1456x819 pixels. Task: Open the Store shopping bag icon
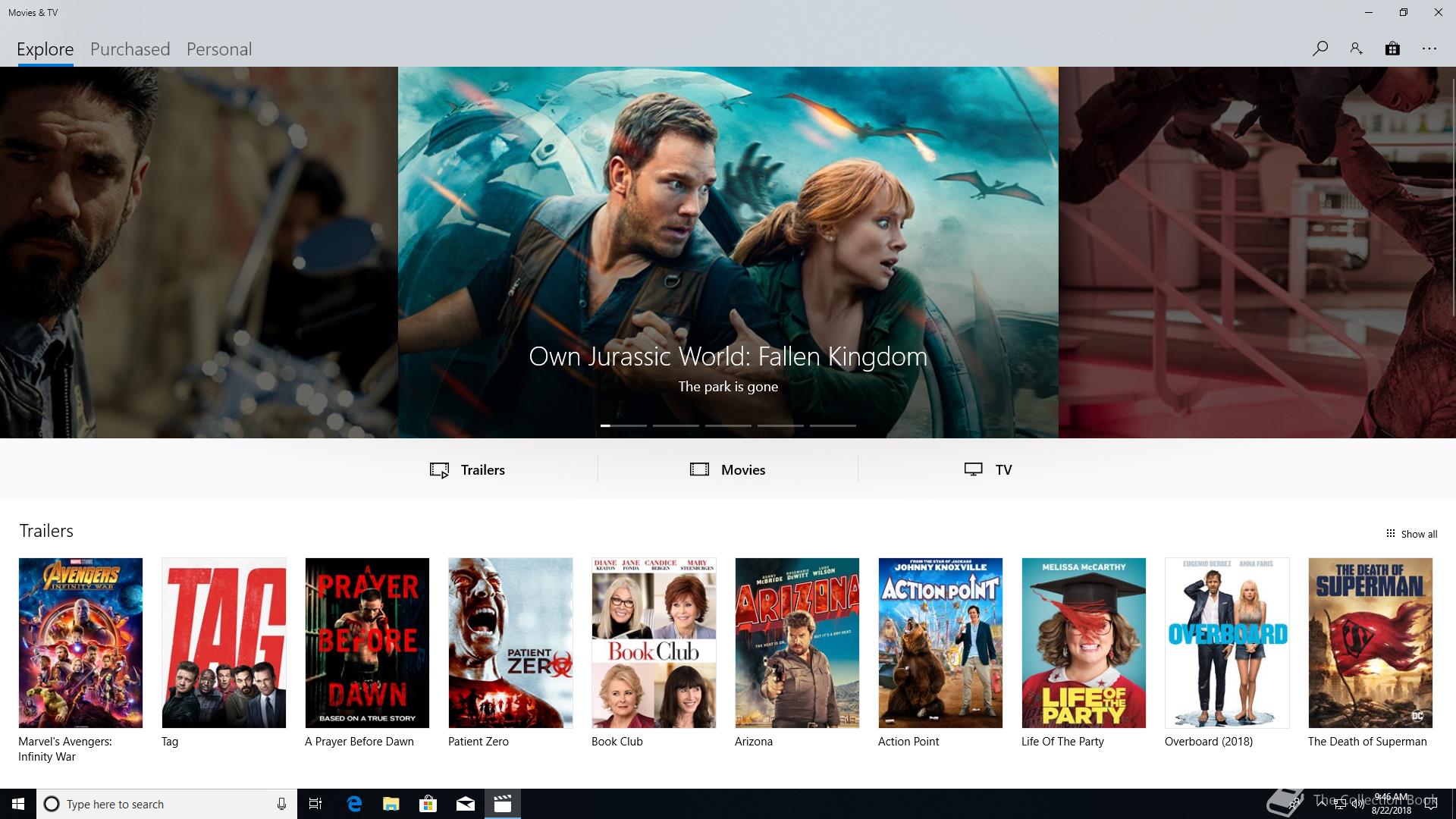(1392, 49)
